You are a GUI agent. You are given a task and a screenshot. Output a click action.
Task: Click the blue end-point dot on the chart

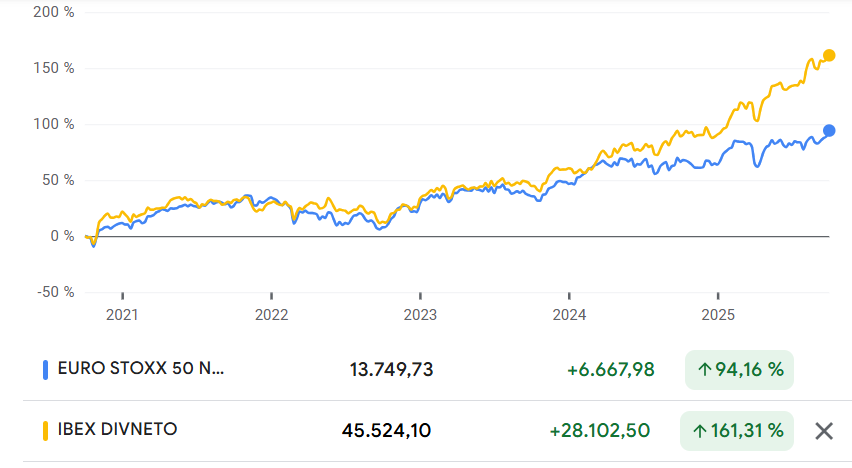pos(829,130)
